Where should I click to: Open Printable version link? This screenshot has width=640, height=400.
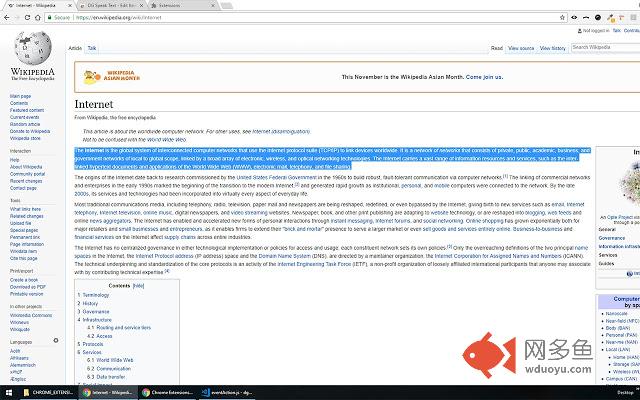click(x=27, y=294)
